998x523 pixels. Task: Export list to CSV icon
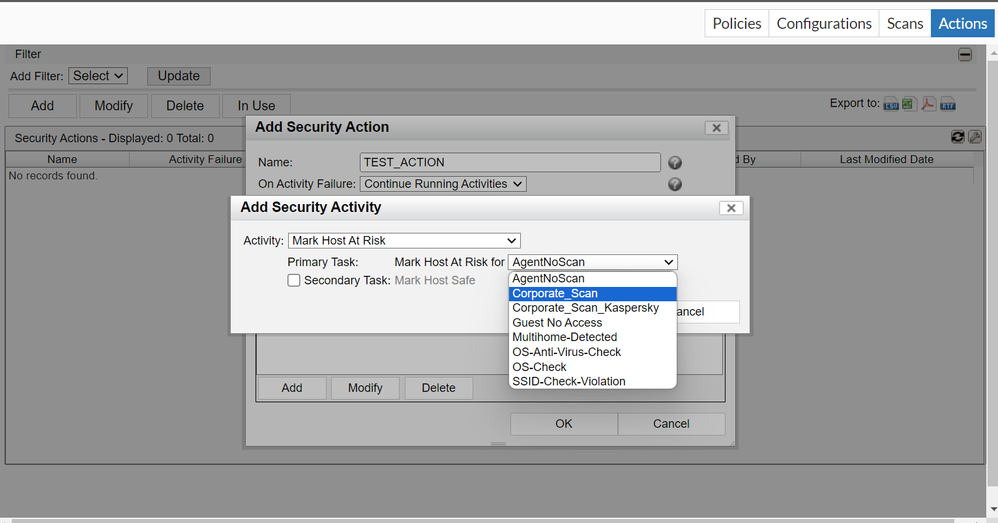click(890, 104)
